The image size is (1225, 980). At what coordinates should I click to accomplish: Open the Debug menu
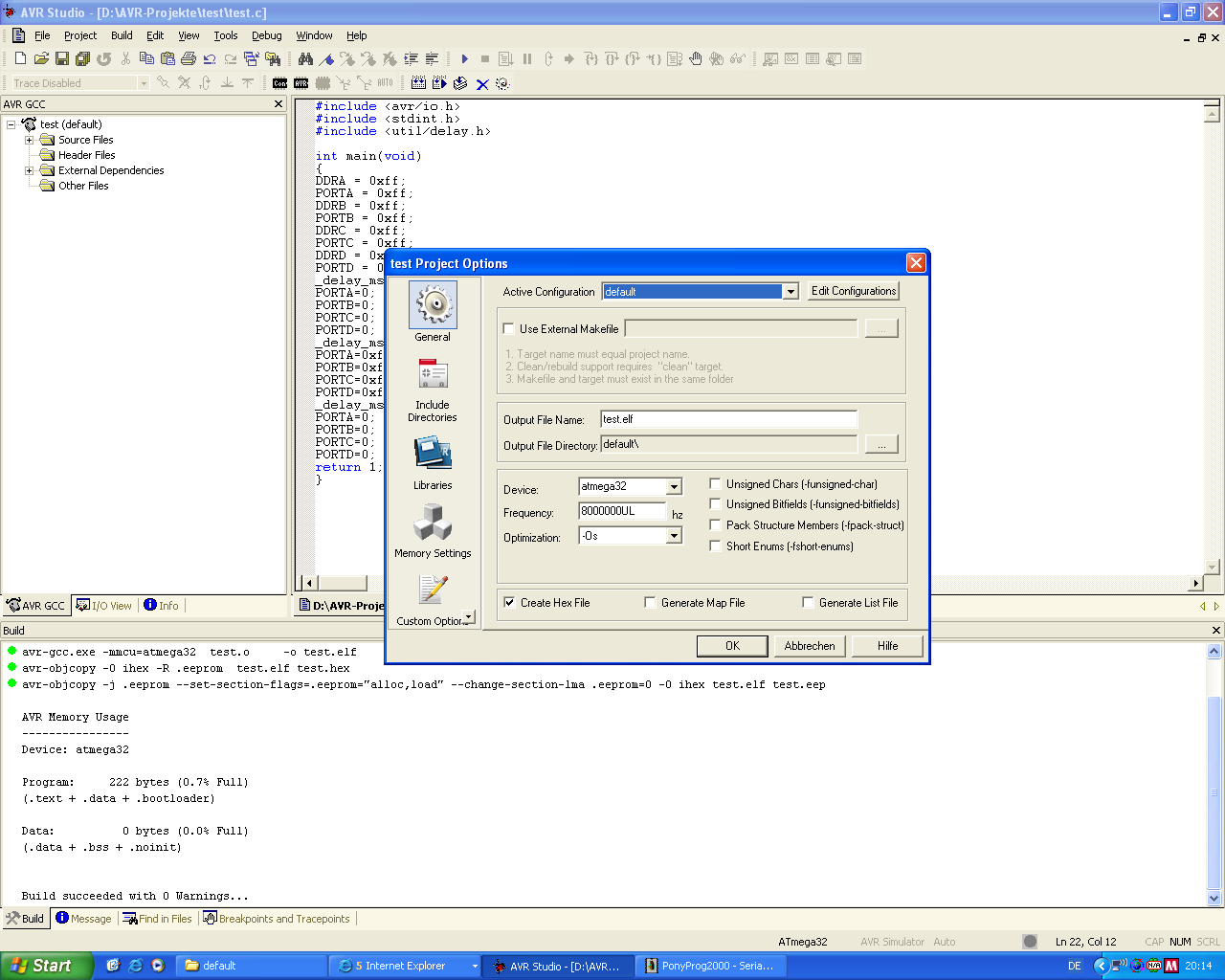(x=266, y=35)
